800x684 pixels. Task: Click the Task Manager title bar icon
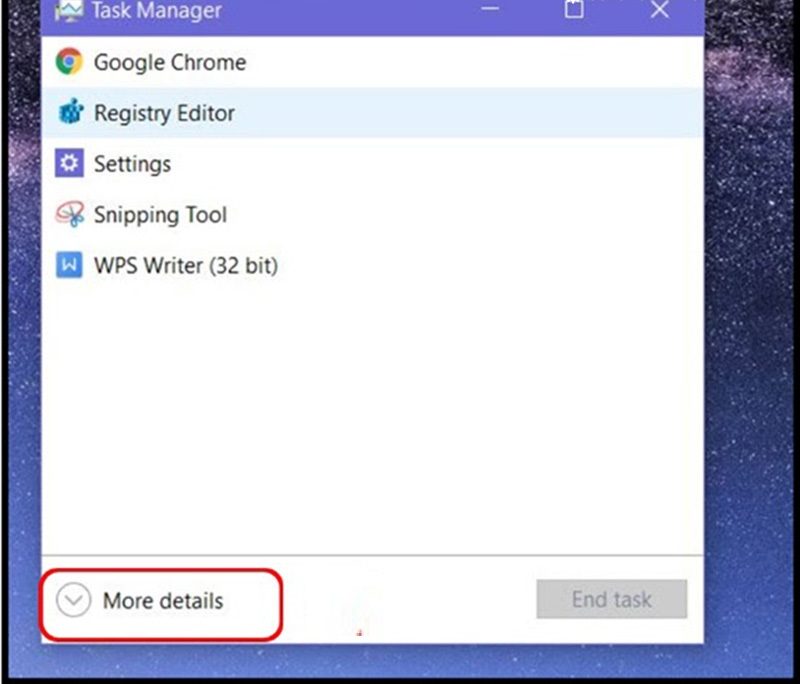pyautogui.click(x=68, y=9)
